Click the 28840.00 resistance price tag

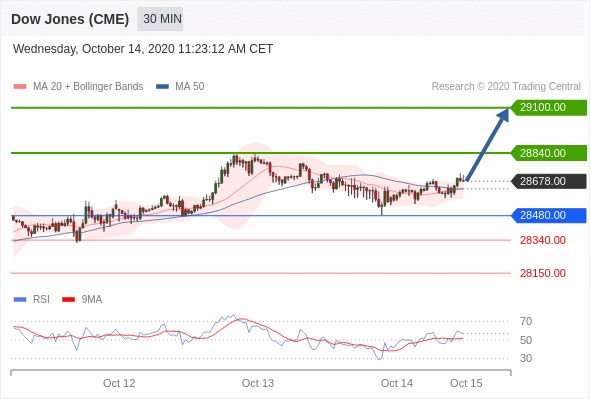[x=549, y=153]
